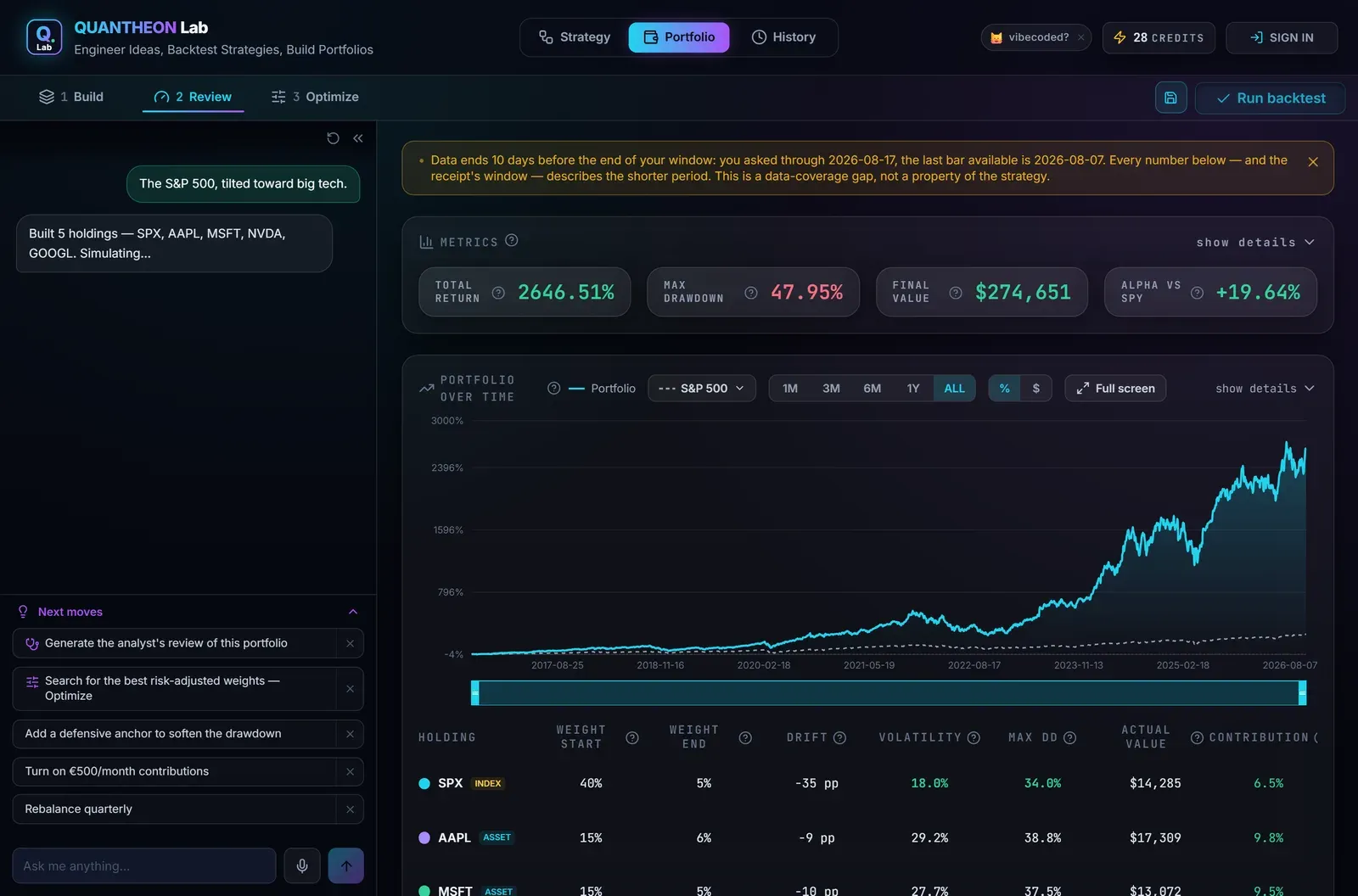
Task: Click Run backtest
Action: [x=1270, y=98]
